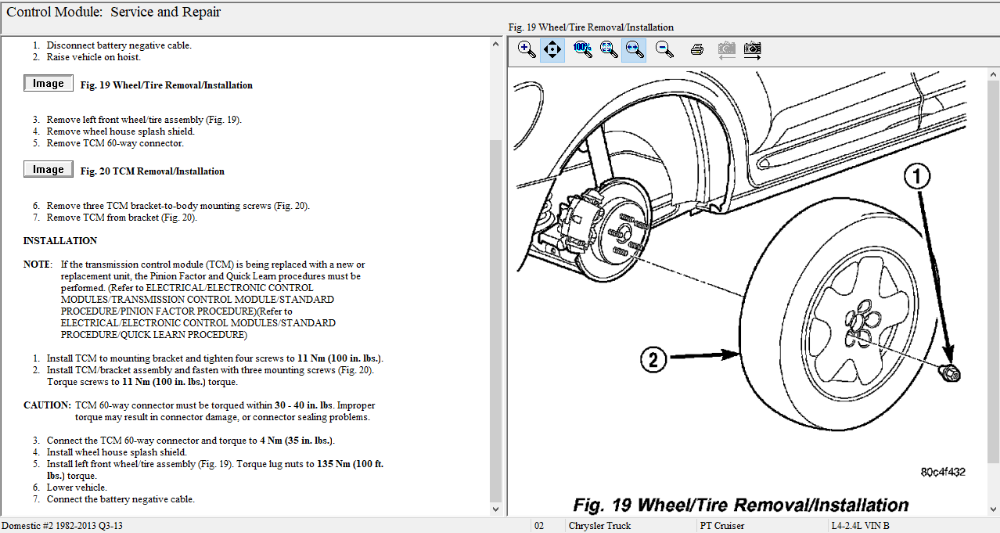
Task: Toggle the fit-to-width zoom icon
Action: coord(633,49)
